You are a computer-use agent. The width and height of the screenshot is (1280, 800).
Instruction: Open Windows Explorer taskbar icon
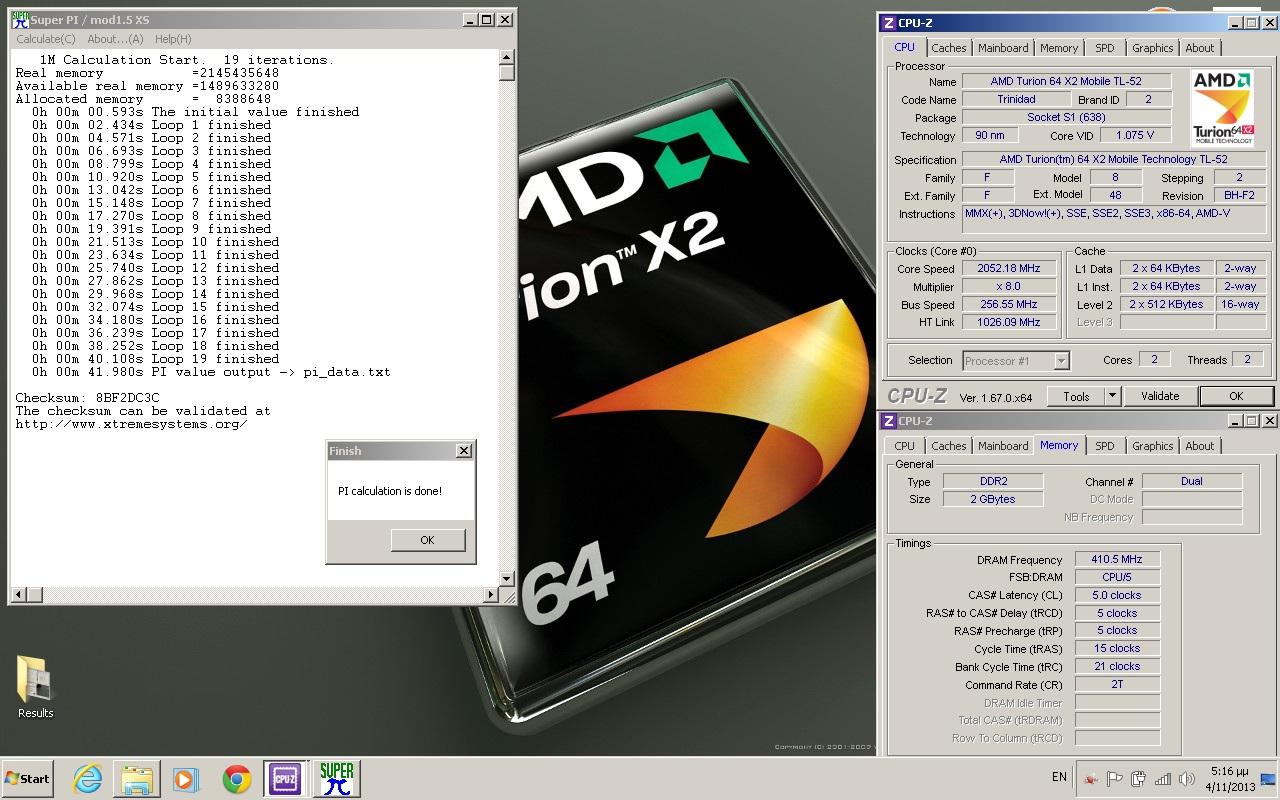(x=137, y=778)
